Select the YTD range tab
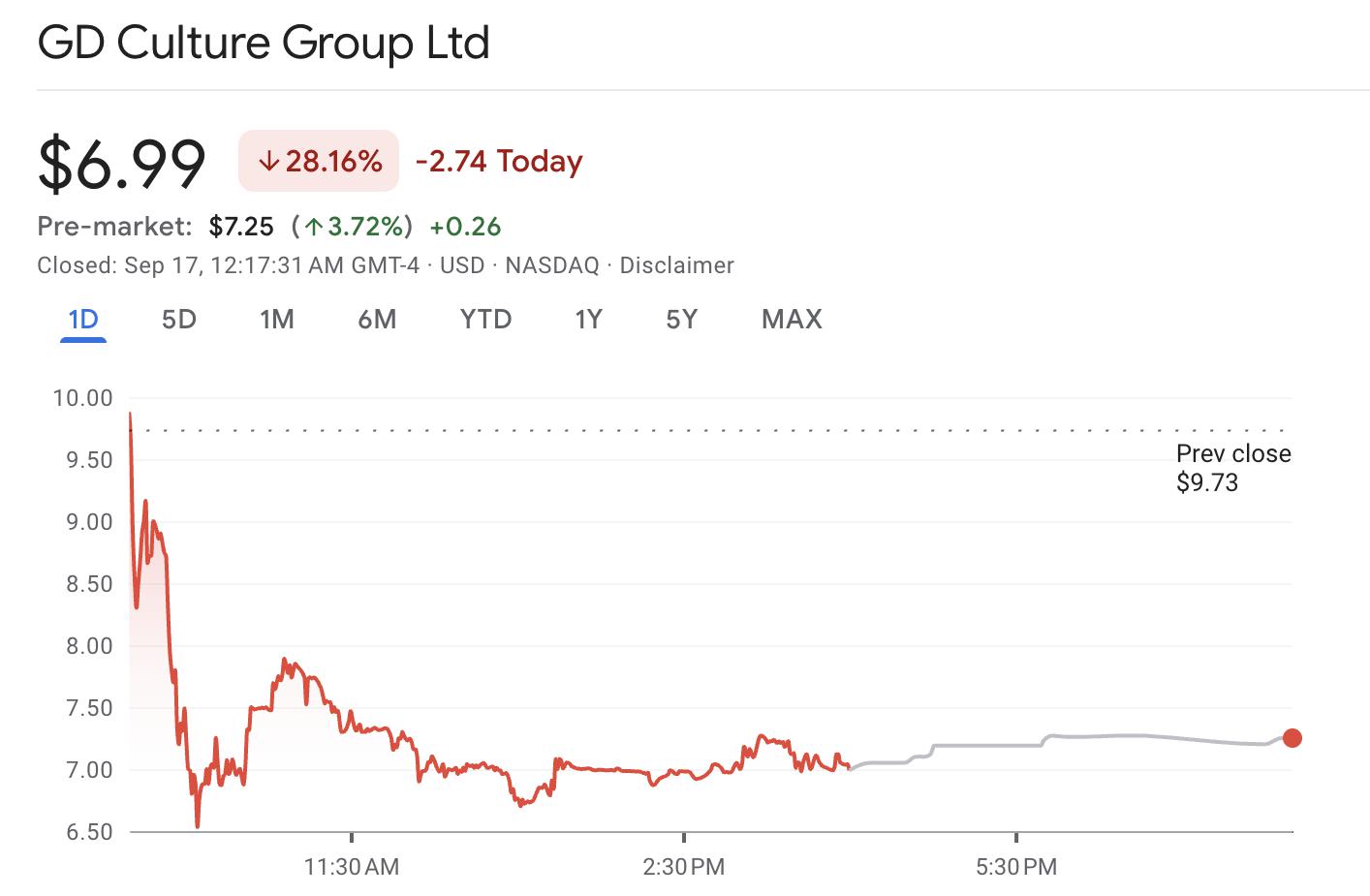 [x=485, y=320]
